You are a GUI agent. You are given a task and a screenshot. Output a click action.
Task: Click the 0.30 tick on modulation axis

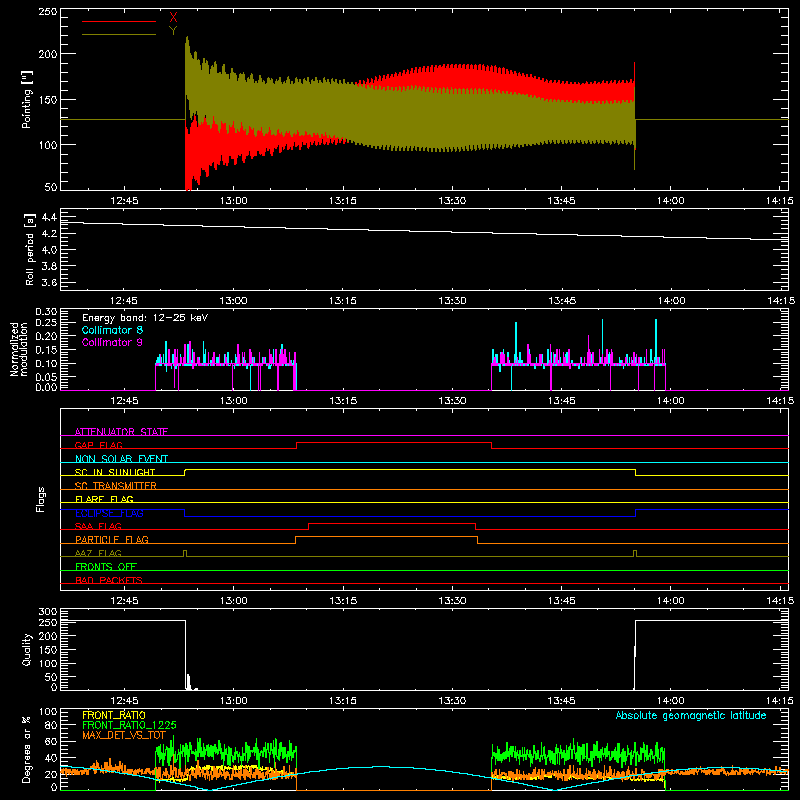46,311
